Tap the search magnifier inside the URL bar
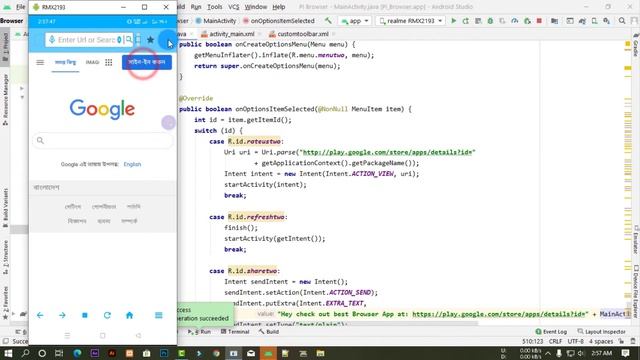 click(x=129, y=40)
